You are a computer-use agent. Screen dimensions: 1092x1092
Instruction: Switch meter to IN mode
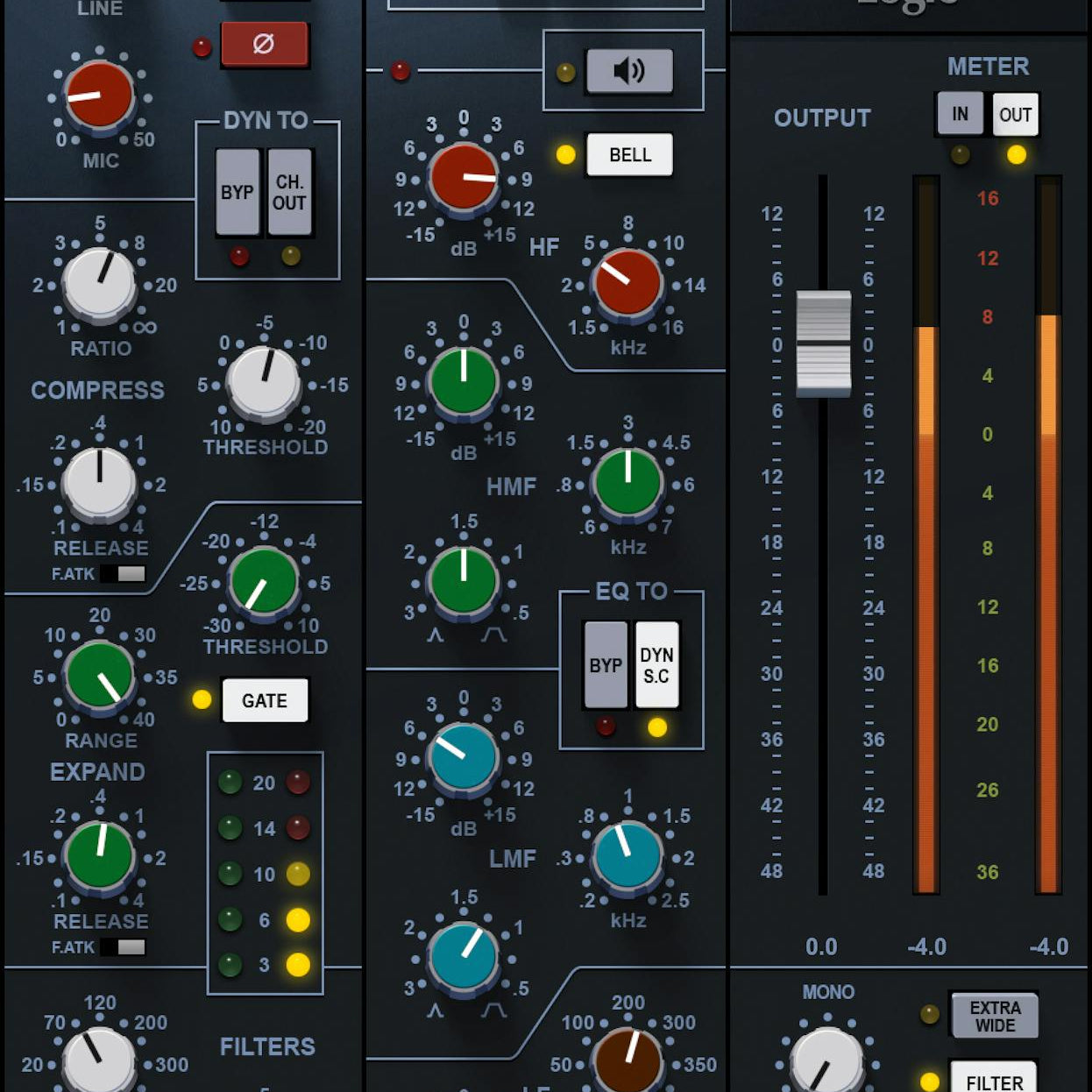[x=961, y=113]
